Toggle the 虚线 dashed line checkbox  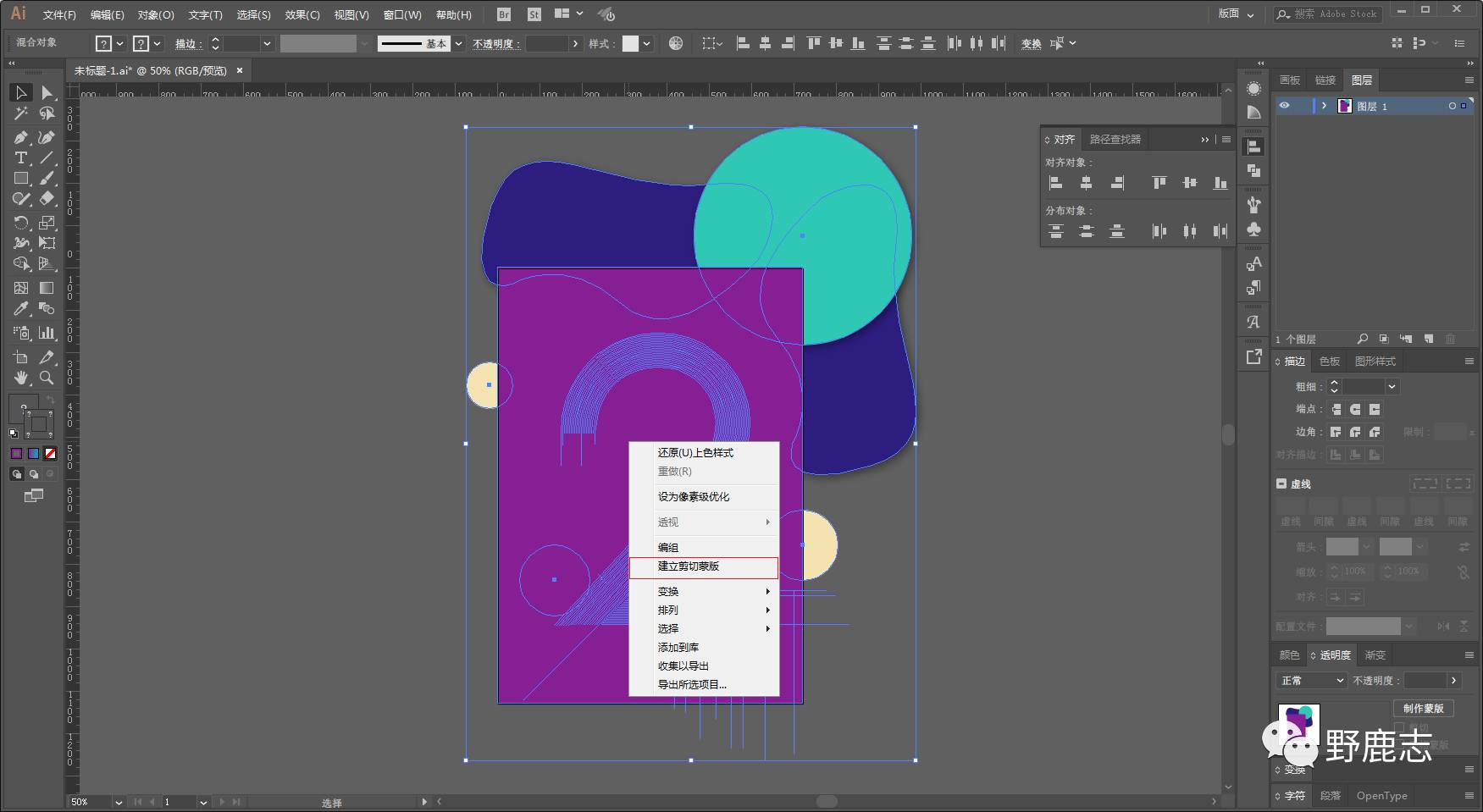pos(1281,483)
